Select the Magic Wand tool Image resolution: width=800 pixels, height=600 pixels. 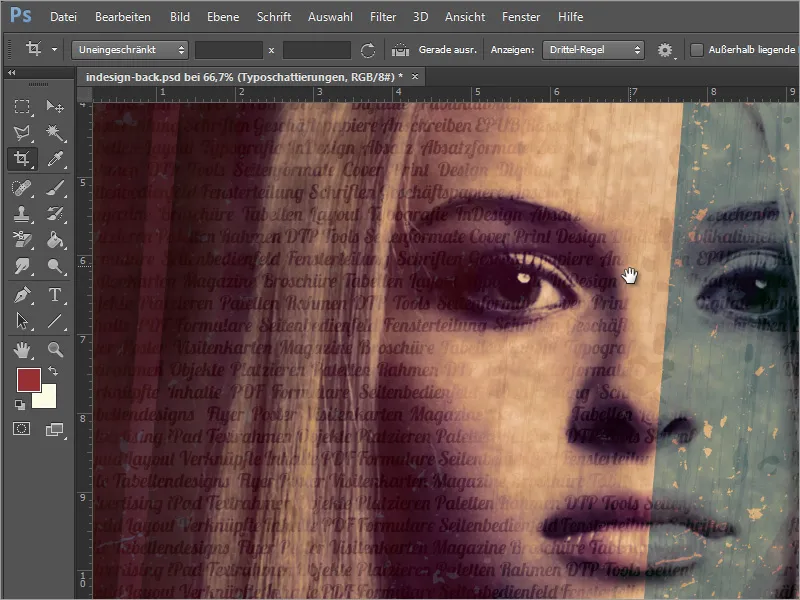coord(55,133)
